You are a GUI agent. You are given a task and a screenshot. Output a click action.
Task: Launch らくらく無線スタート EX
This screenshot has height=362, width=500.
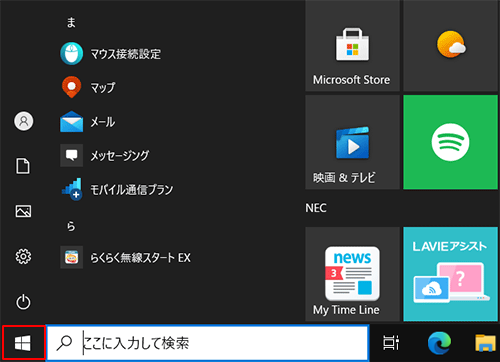point(126,257)
